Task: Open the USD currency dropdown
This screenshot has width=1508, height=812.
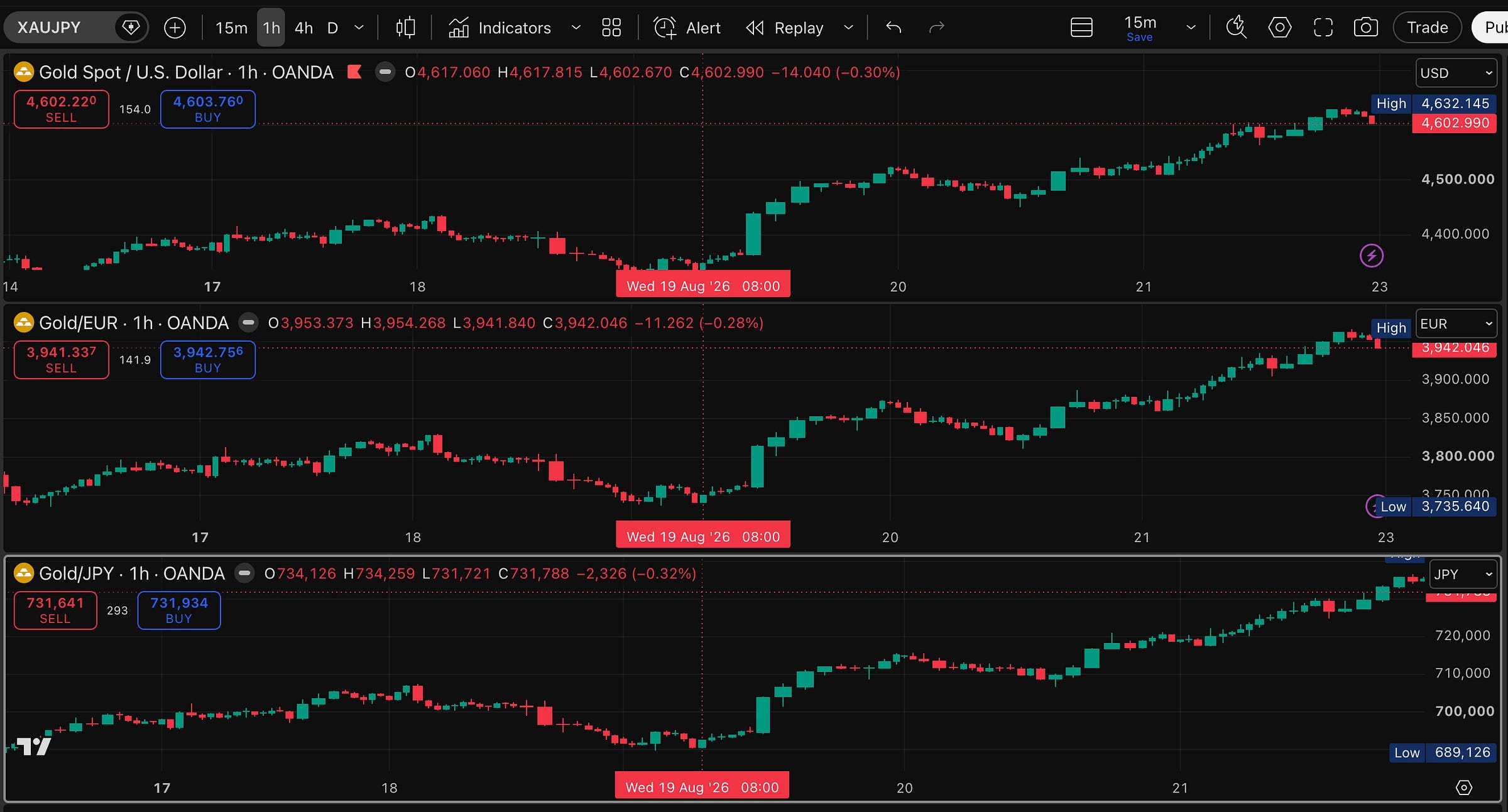Action: (x=1456, y=73)
